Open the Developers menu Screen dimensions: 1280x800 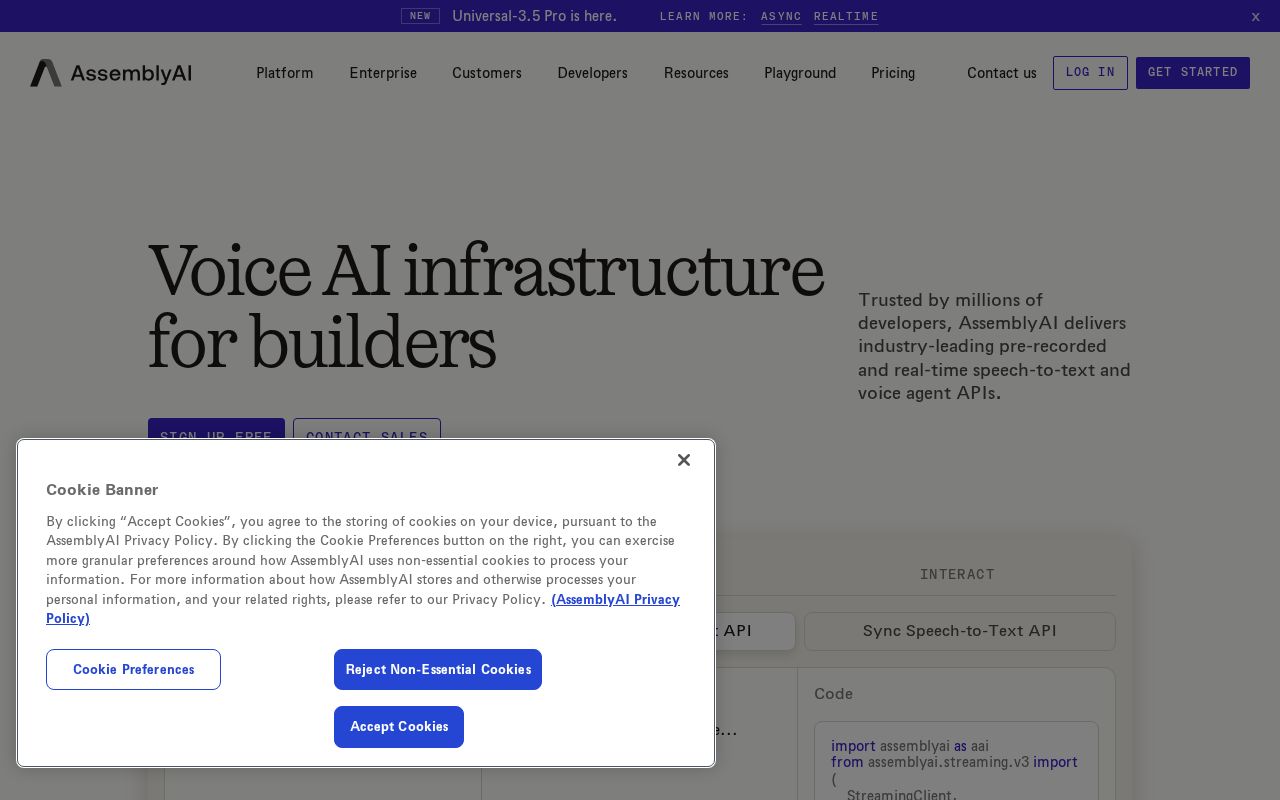593,73
